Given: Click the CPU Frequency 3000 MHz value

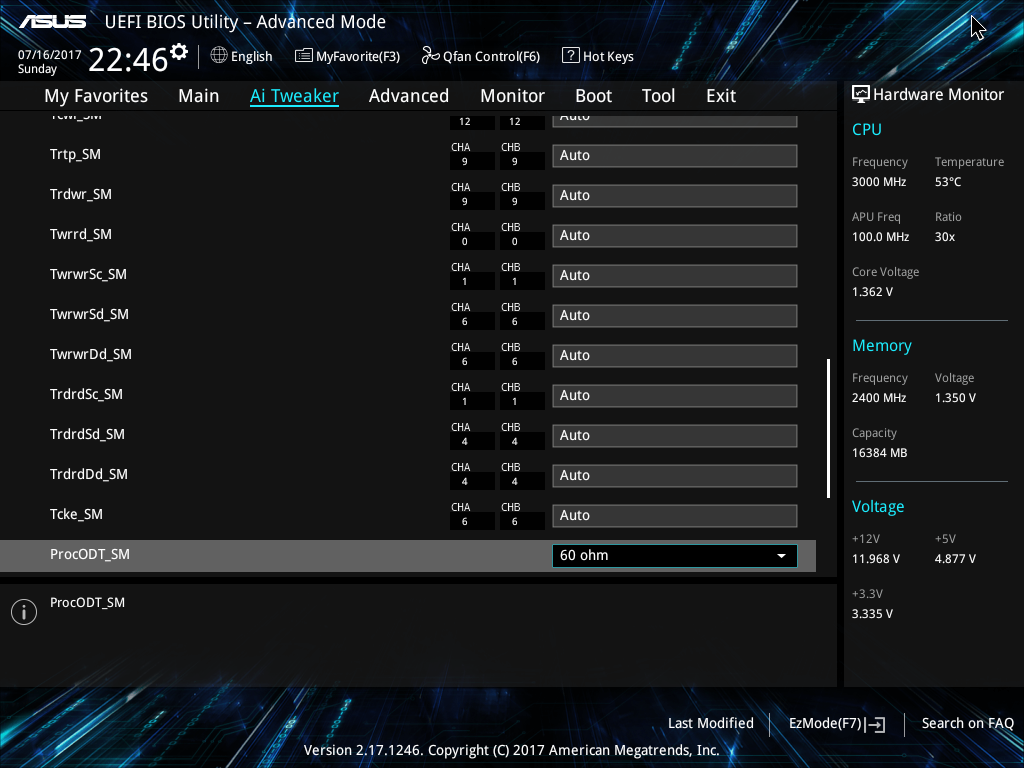Looking at the screenshot, I should point(879,182).
